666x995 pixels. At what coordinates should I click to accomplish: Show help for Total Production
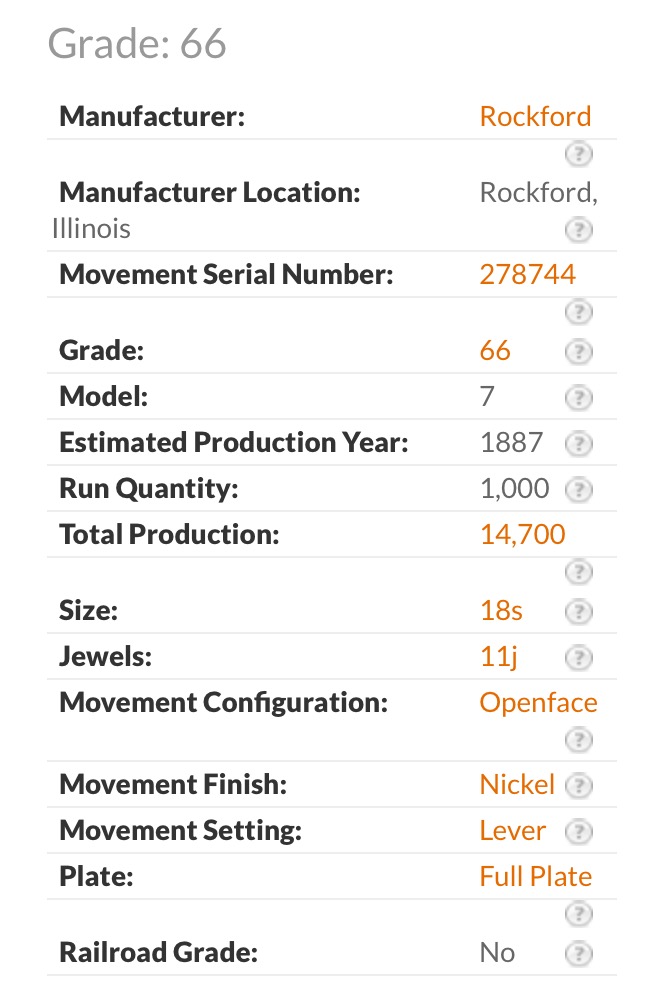579,572
